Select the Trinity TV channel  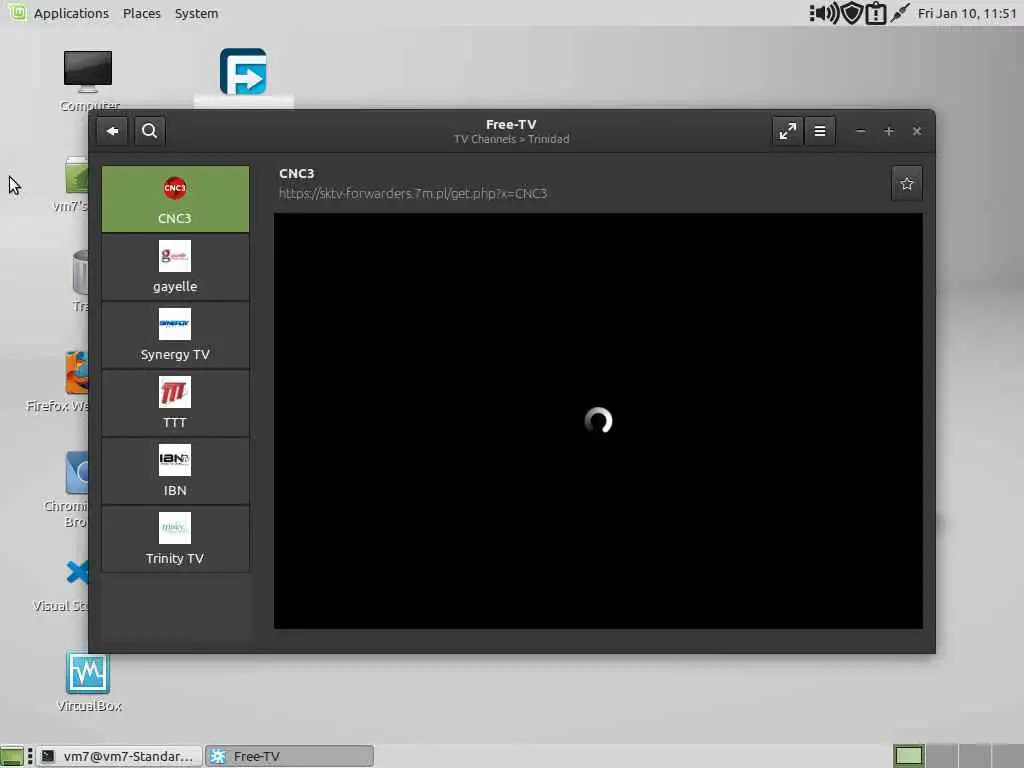click(175, 539)
